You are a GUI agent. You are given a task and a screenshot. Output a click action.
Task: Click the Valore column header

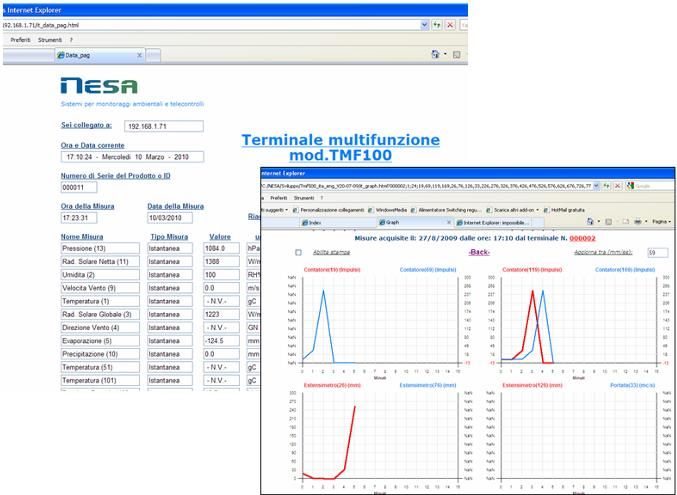(x=220, y=237)
